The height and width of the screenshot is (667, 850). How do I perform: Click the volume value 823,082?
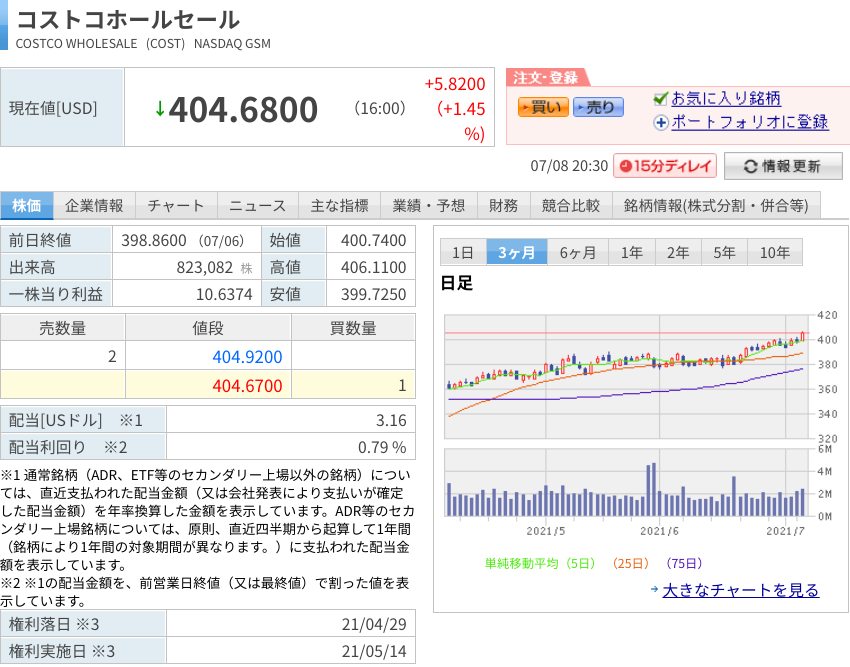pyautogui.click(x=204, y=267)
